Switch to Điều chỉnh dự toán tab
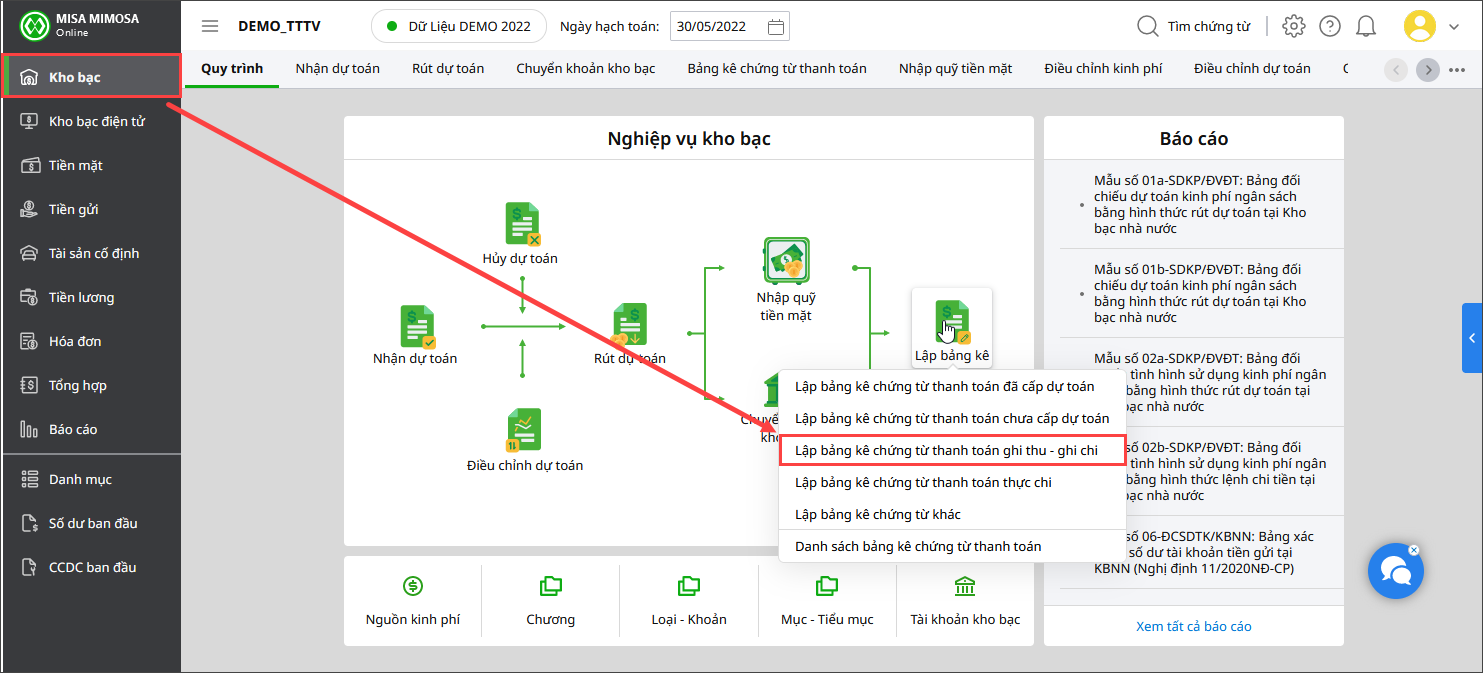This screenshot has width=1483, height=673. pyautogui.click(x=1252, y=68)
